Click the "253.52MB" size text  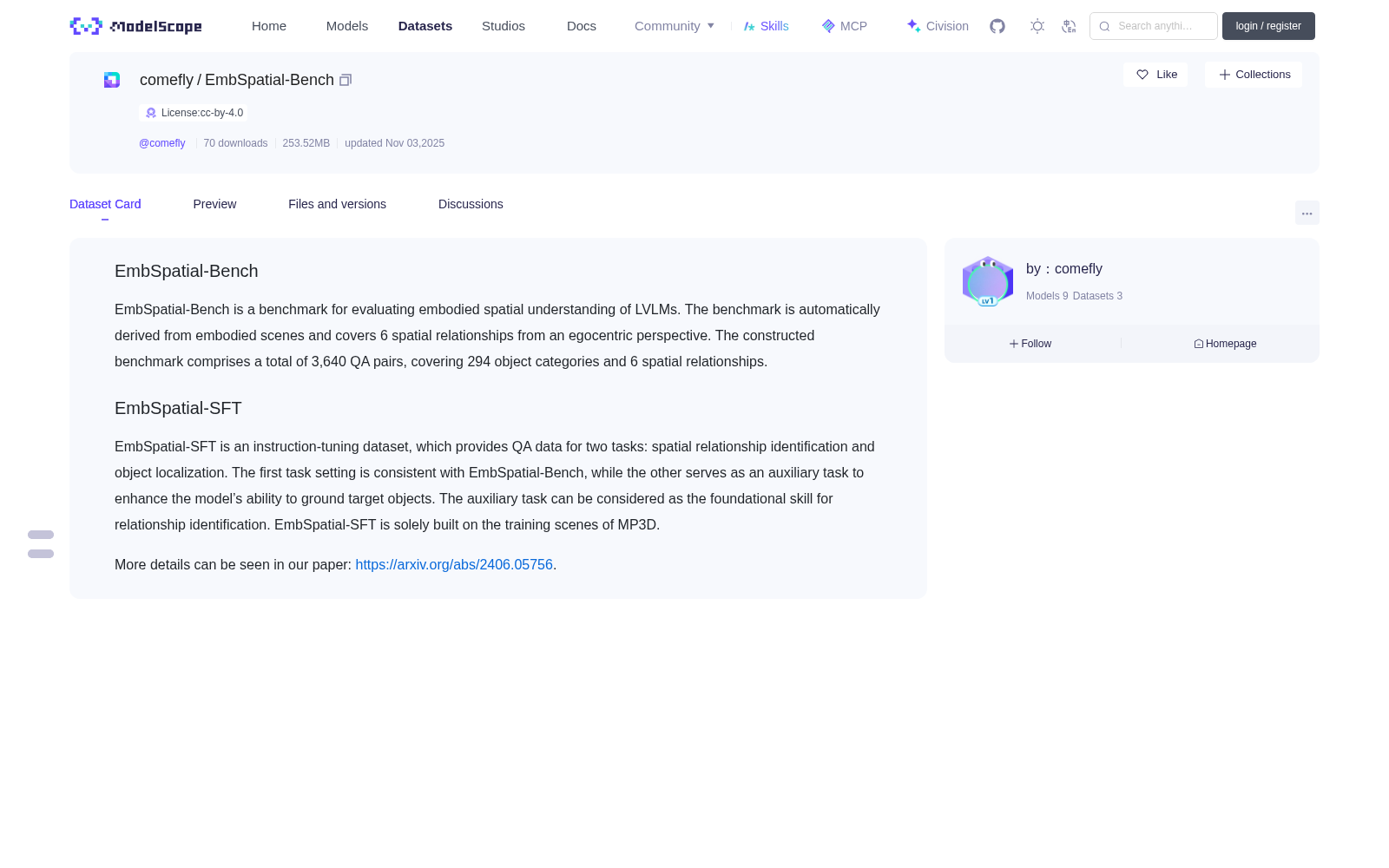tap(306, 143)
